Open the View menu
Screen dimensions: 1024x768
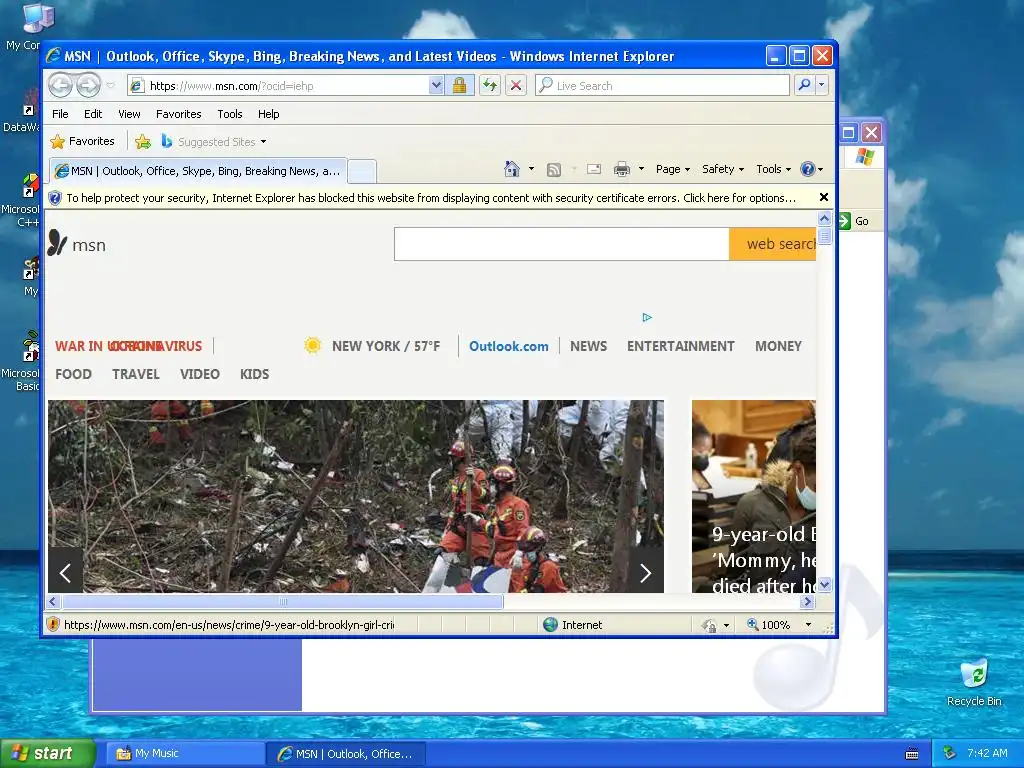click(x=129, y=114)
